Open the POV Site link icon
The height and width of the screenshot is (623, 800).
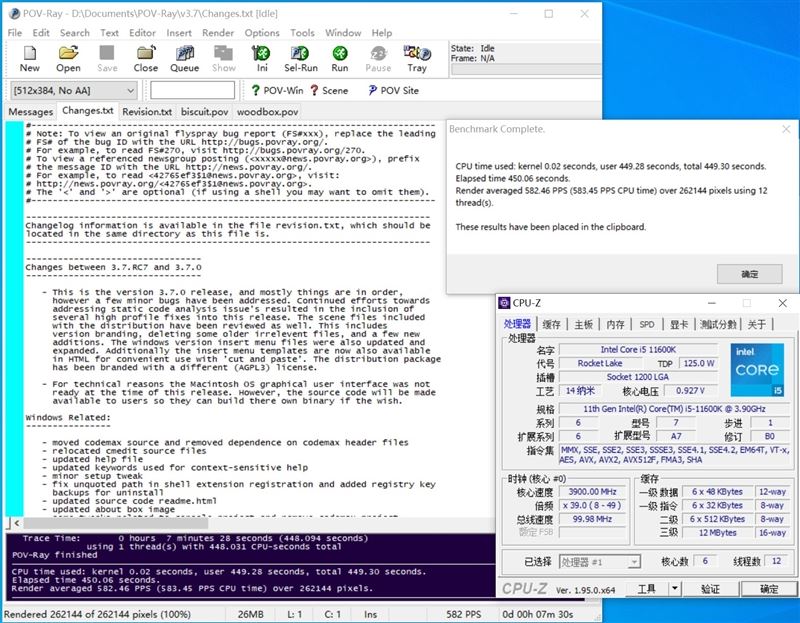point(372,91)
